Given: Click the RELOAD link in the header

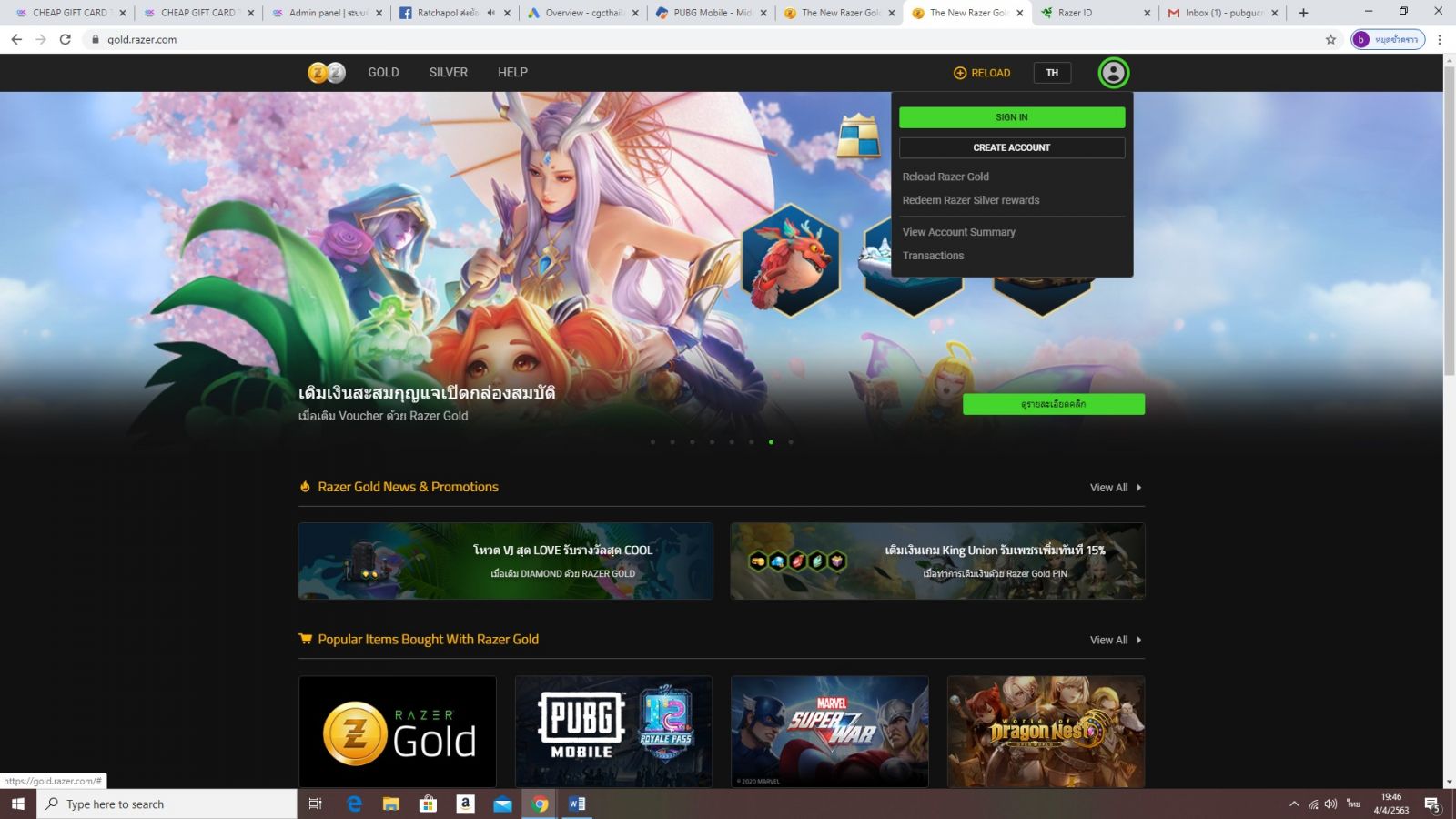Looking at the screenshot, I should 990,73.
